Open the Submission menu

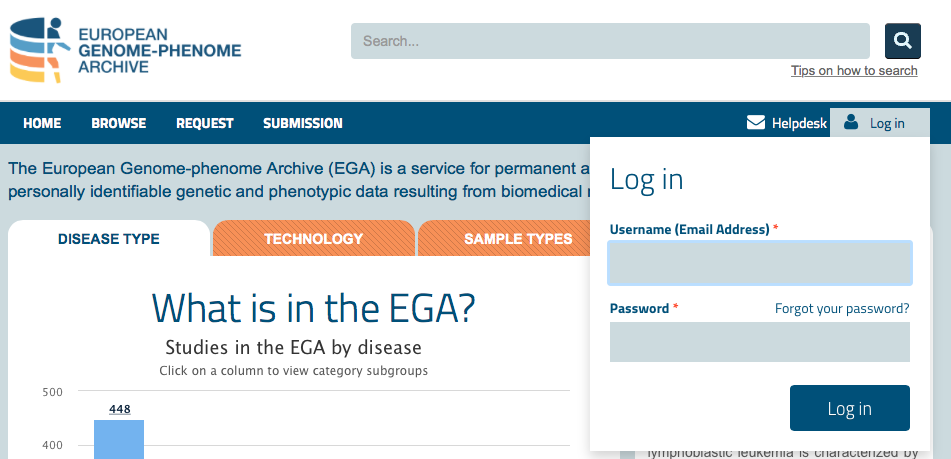(x=303, y=124)
